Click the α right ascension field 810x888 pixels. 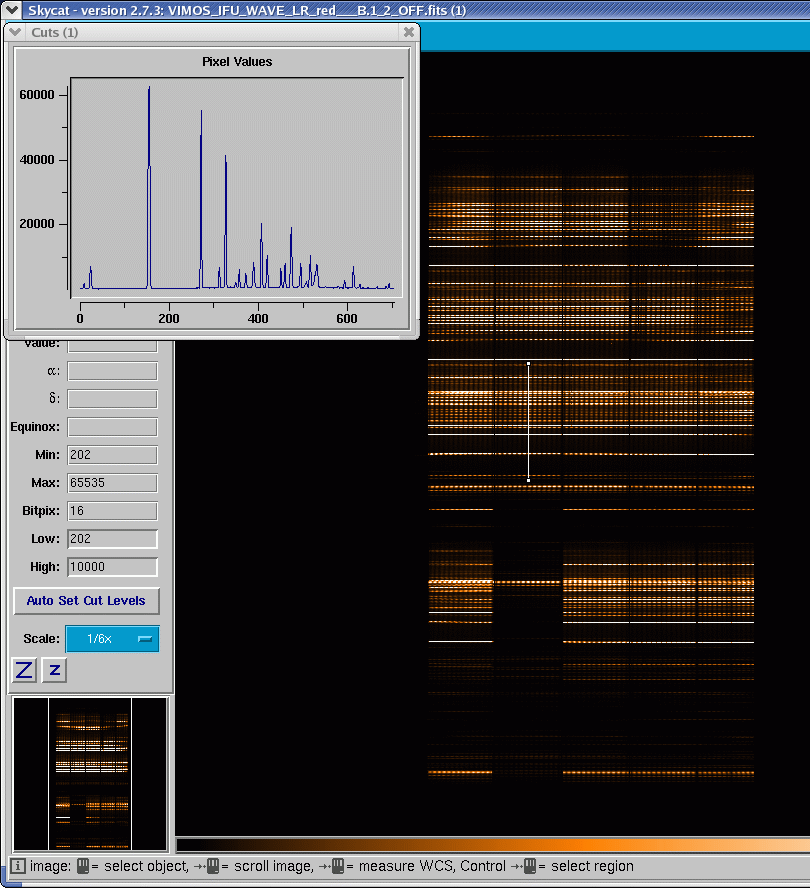pyautogui.click(x=112, y=372)
